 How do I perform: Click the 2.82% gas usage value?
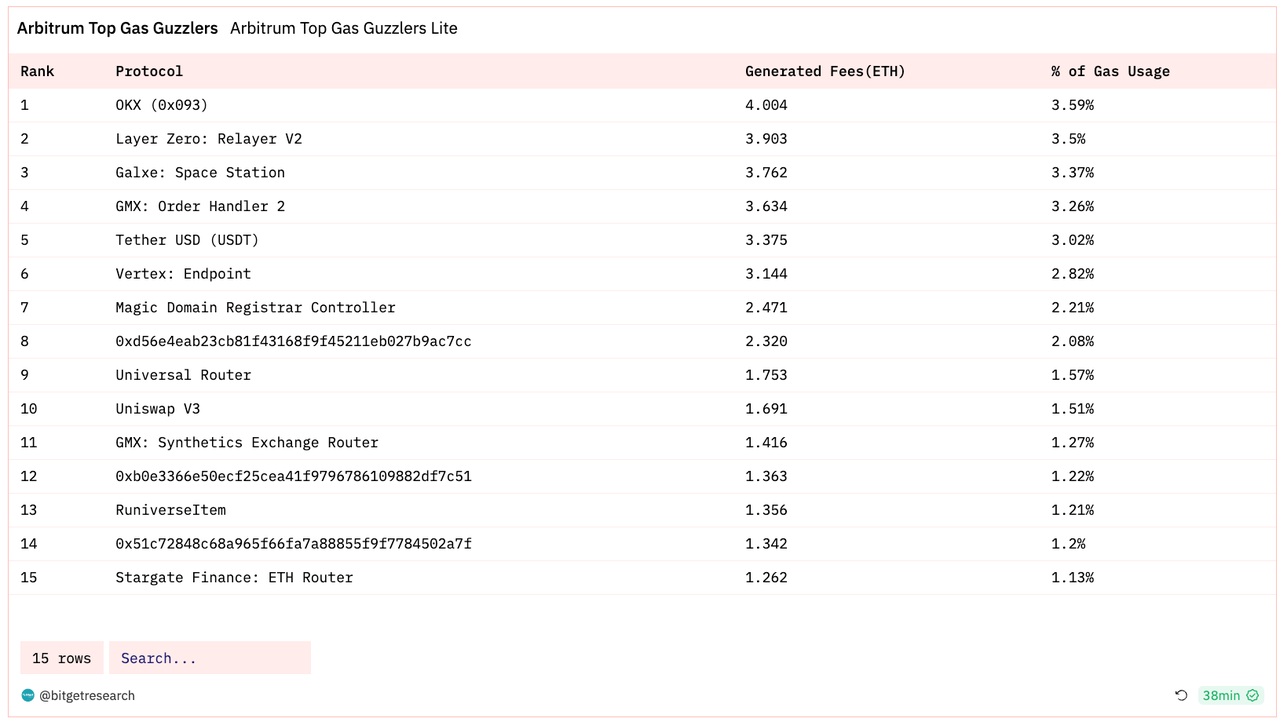pyautogui.click(x=1072, y=274)
